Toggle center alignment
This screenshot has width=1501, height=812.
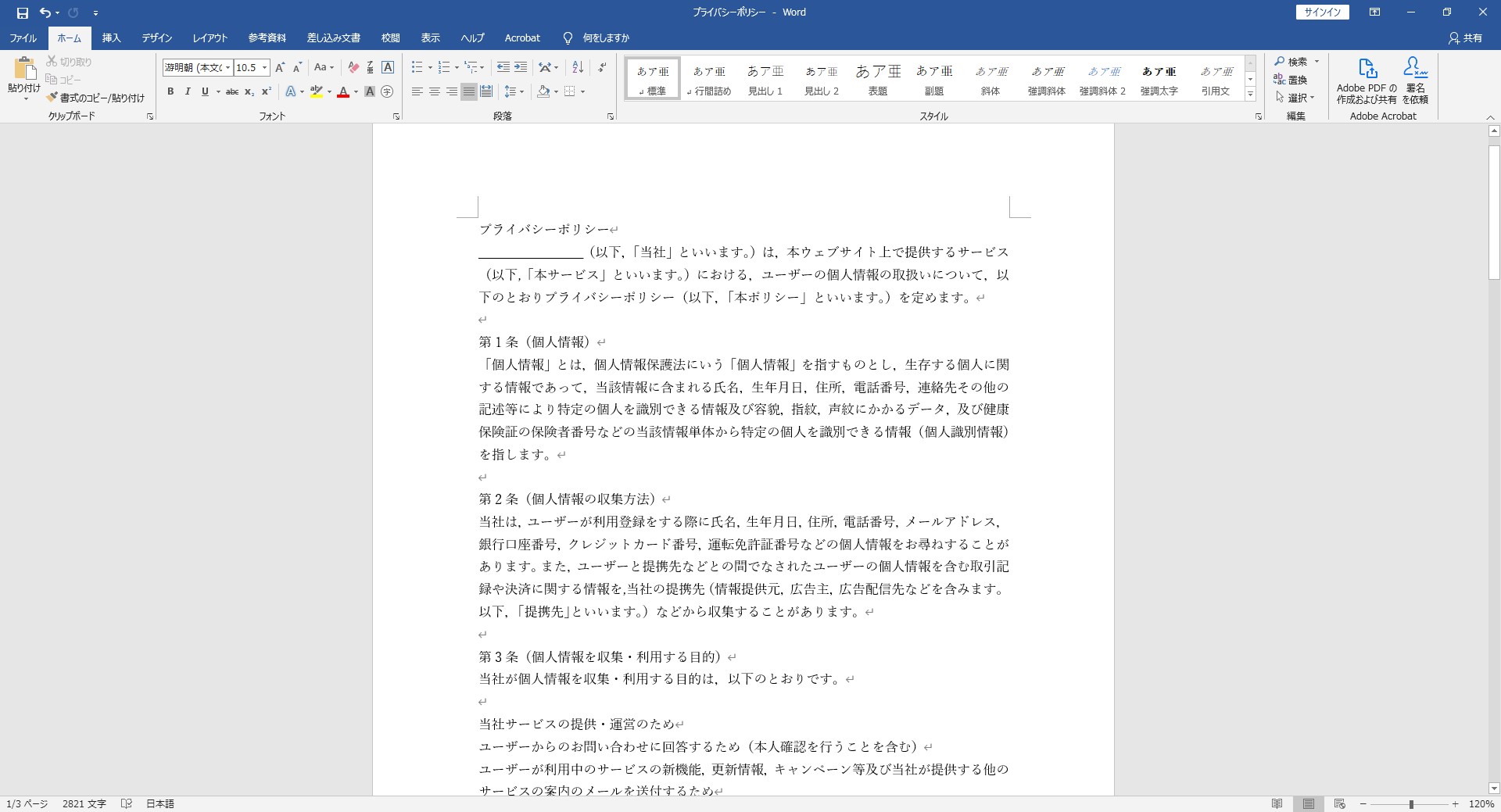(x=434, y=91)
